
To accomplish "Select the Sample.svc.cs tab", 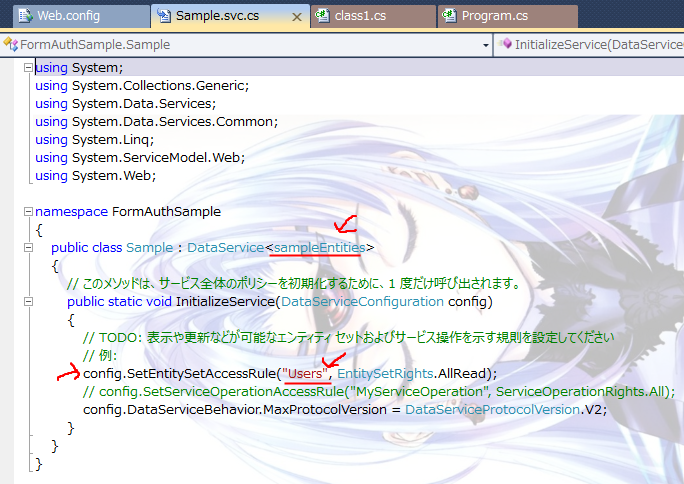I will [230, 16].
